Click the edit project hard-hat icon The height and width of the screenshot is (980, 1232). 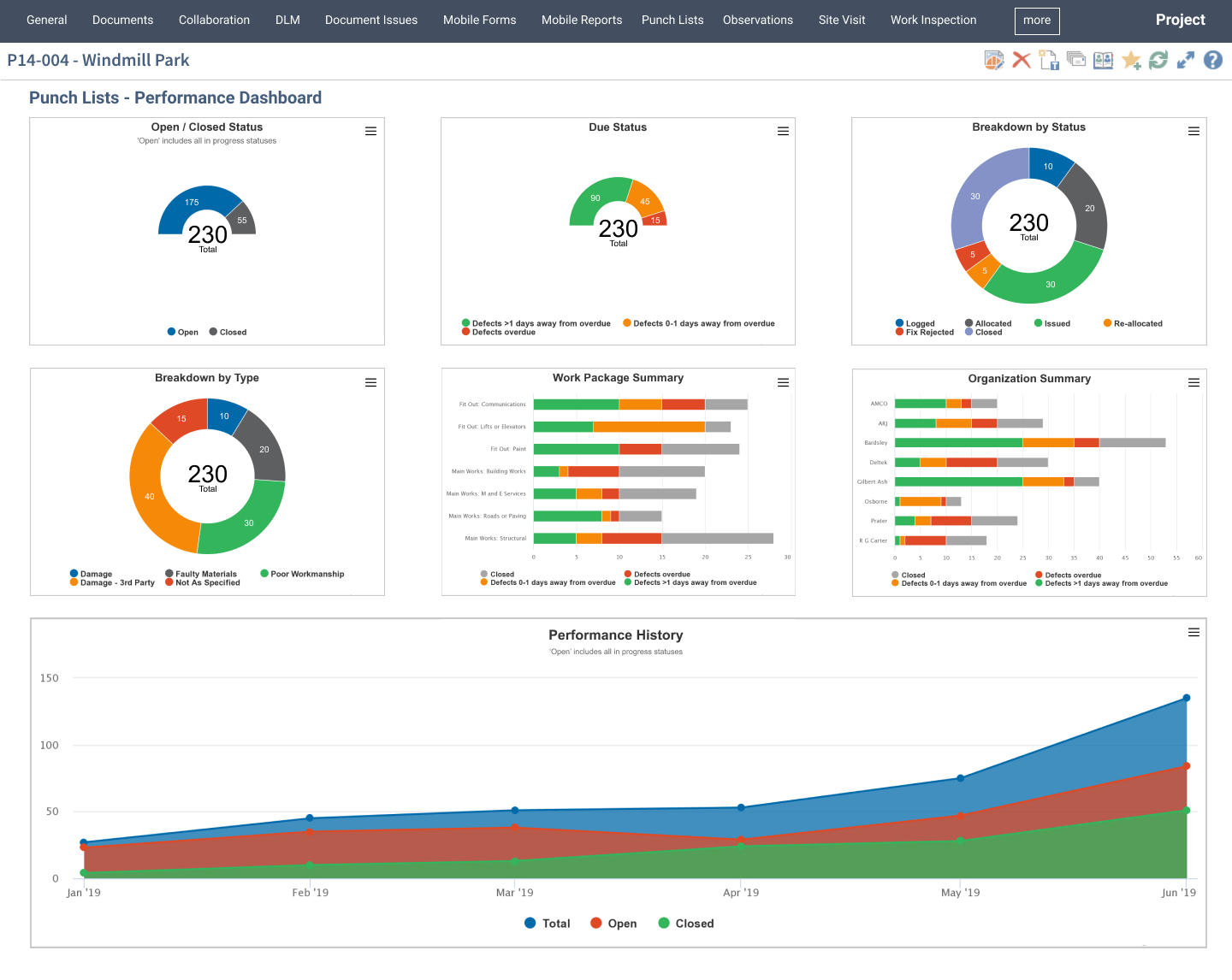coord(993,60)
